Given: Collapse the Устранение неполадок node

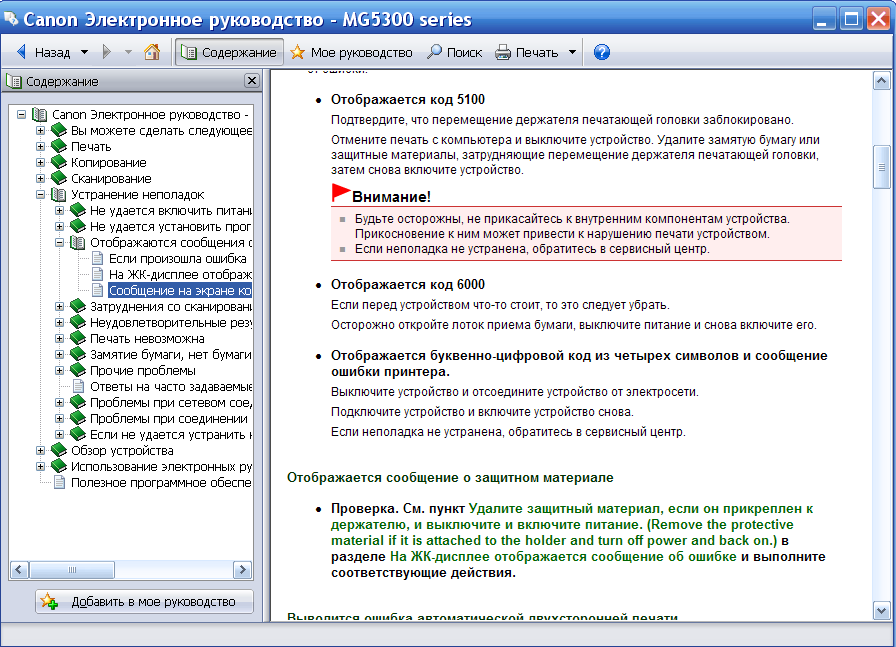Looking at the screenshot, I should coord(40,194).
